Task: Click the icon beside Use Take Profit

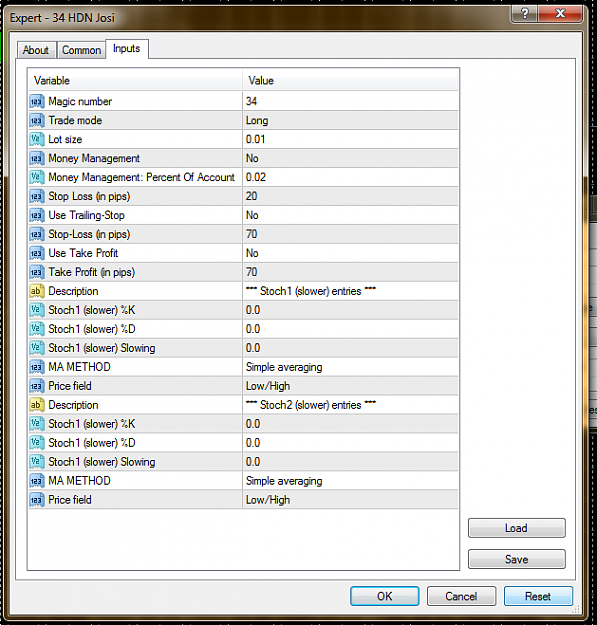Action: coord(36,253)
